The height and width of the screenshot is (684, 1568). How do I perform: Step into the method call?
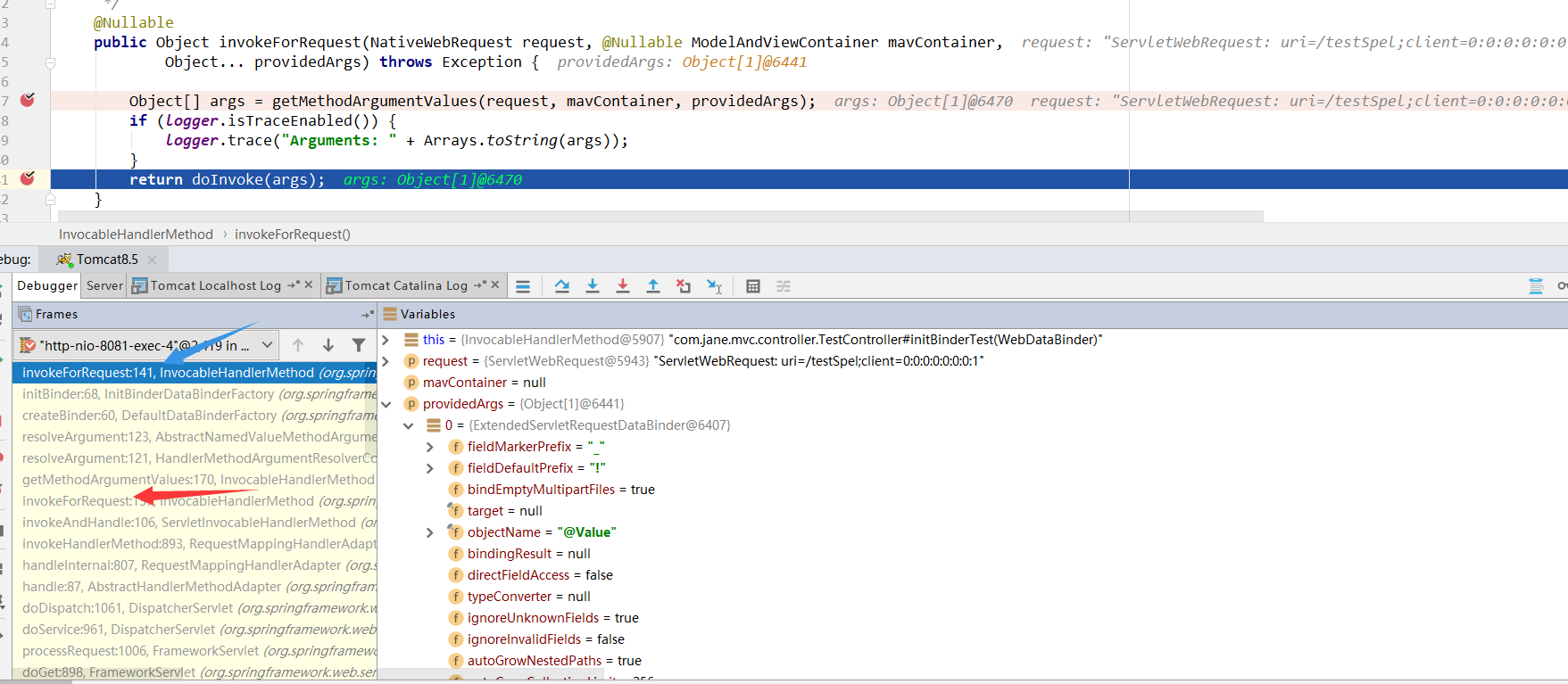tap(593, 286)
